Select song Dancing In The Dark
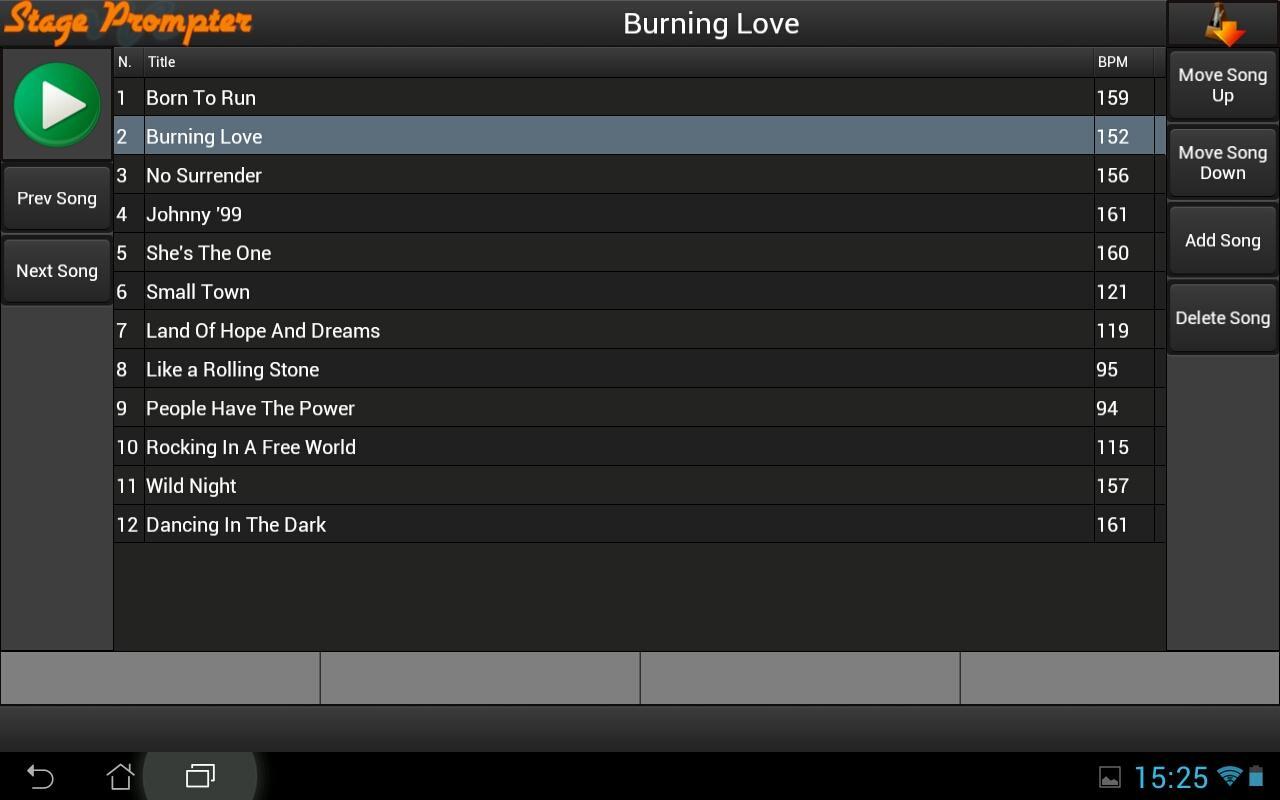Screen dimensions: 1280x800 639,524
